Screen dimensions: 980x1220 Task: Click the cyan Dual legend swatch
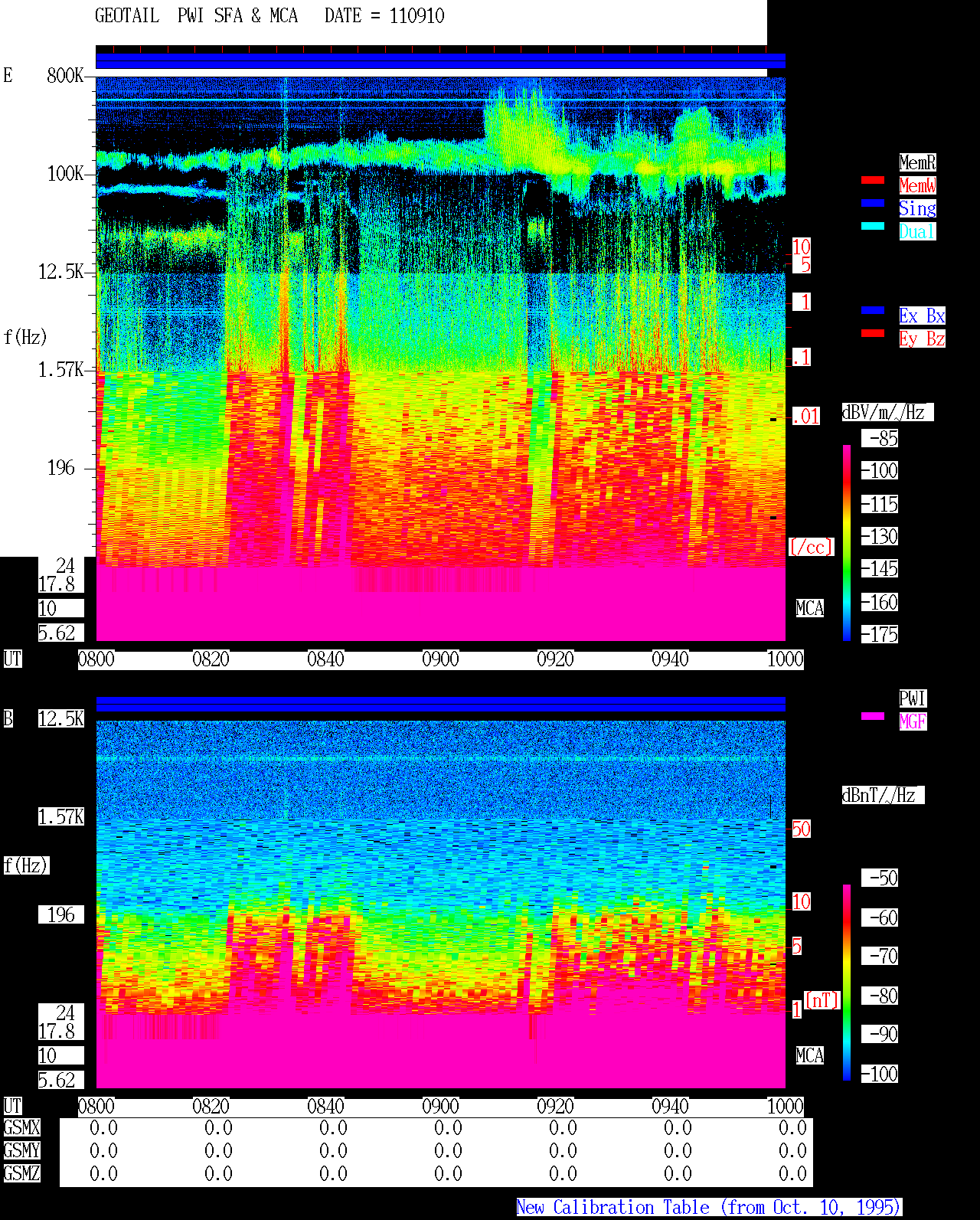click(873, 226)
